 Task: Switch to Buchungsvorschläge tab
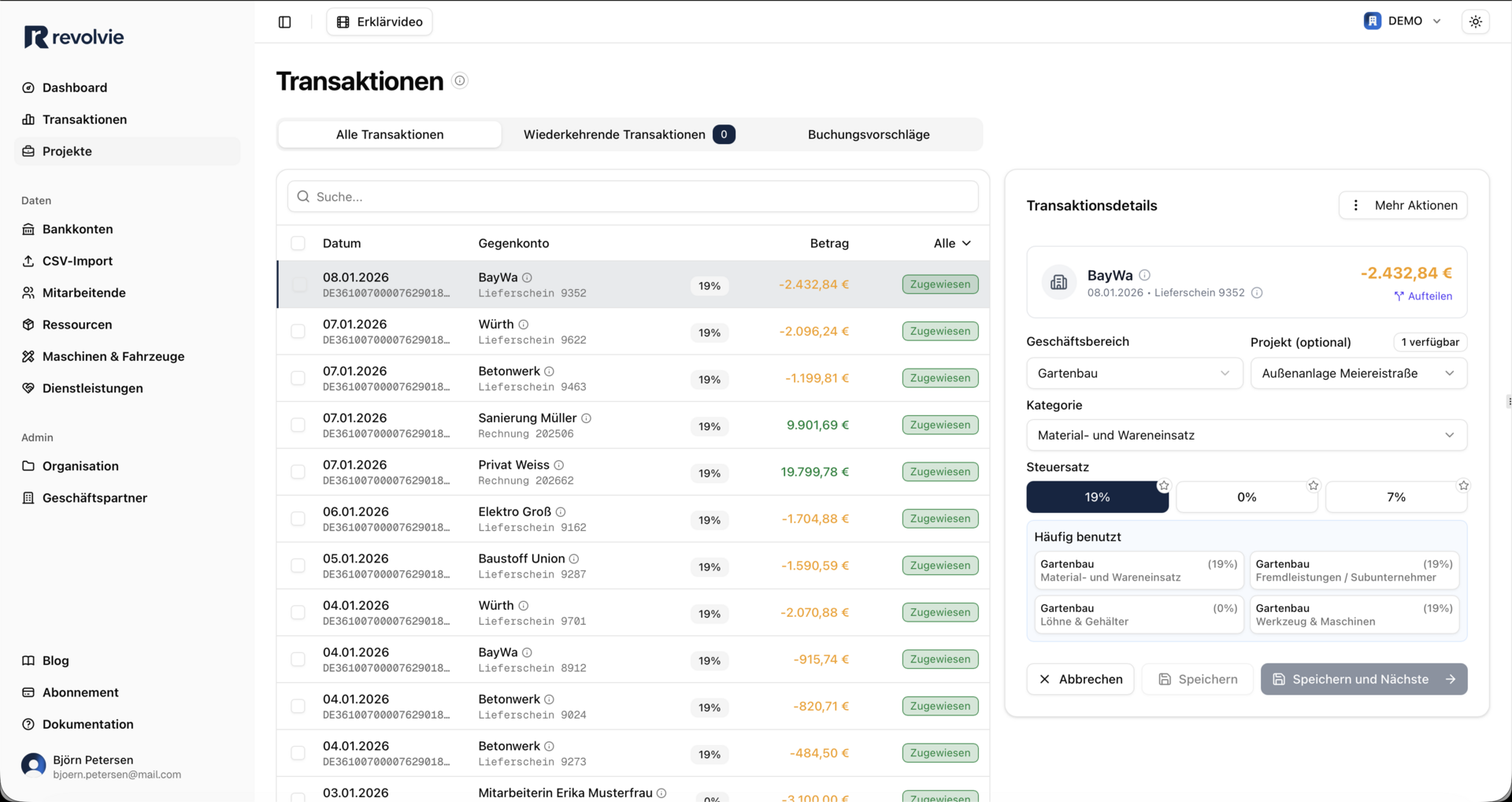coord(868,135)
